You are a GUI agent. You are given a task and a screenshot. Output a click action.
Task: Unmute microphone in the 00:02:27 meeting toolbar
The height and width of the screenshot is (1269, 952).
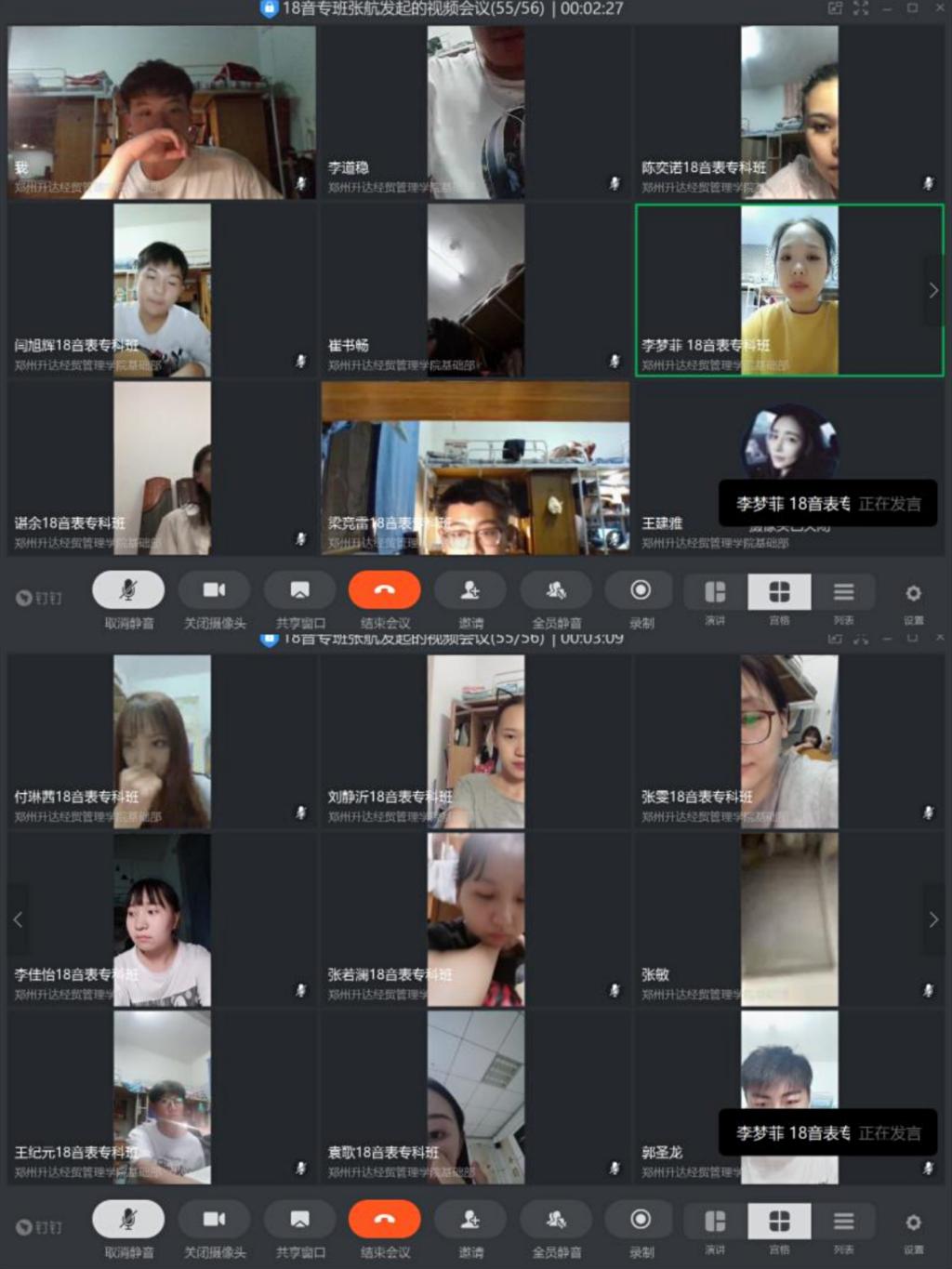tap(128, 589)
